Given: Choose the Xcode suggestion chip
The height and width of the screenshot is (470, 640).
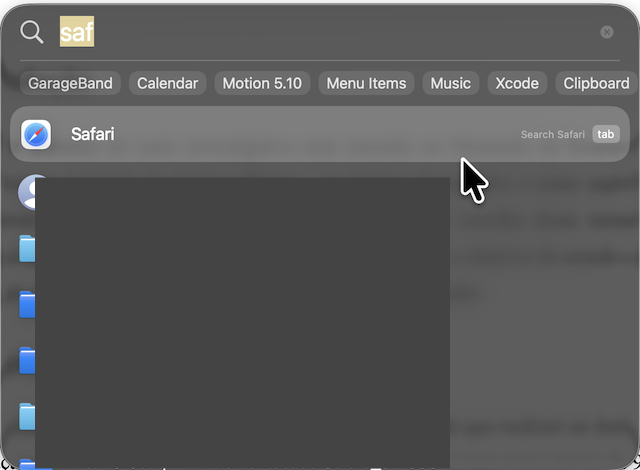Looking at the screenshot, I should point(517,83).
